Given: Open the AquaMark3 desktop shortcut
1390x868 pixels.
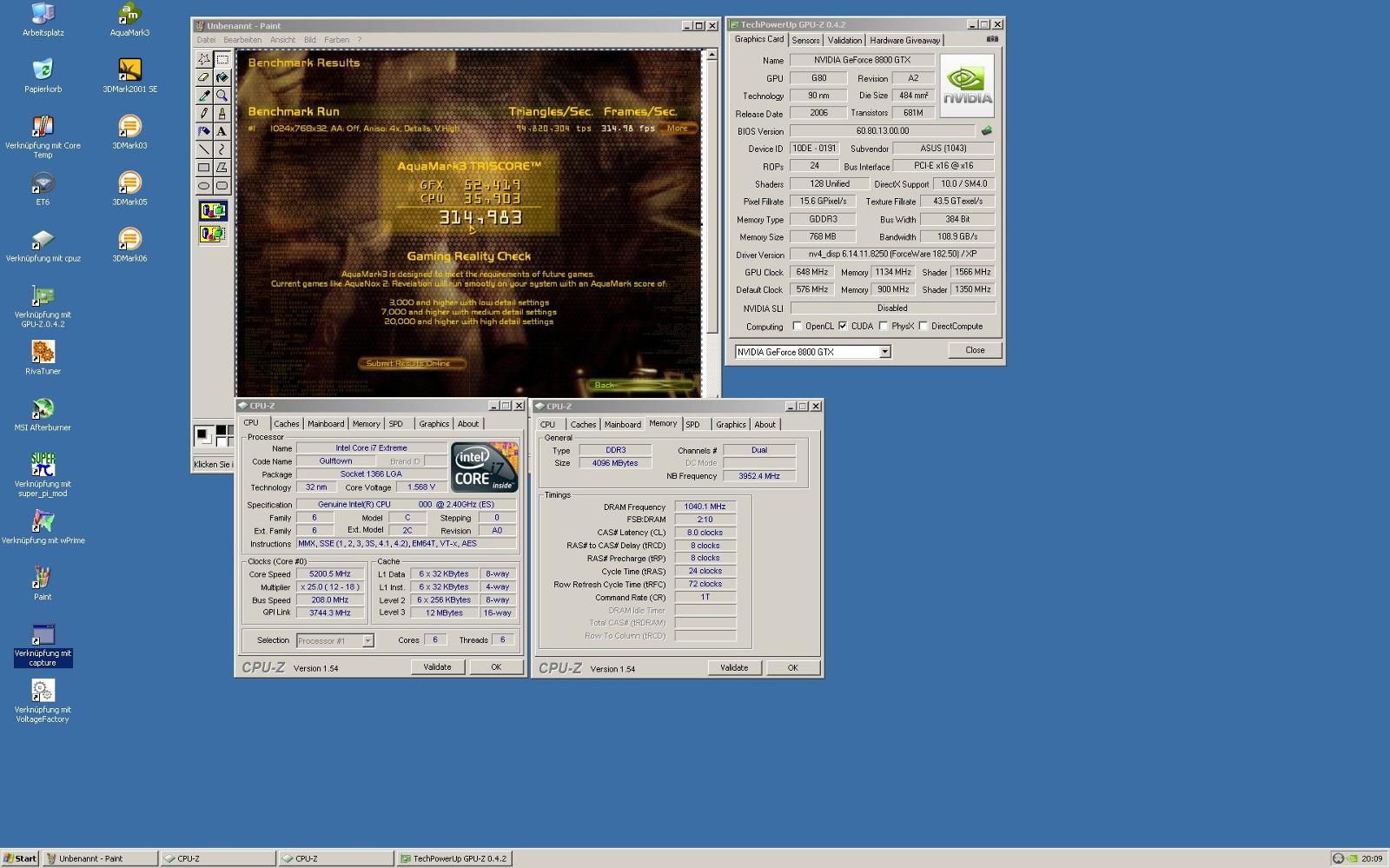Looking at the screenshot, I should click(x=129, y=21).
